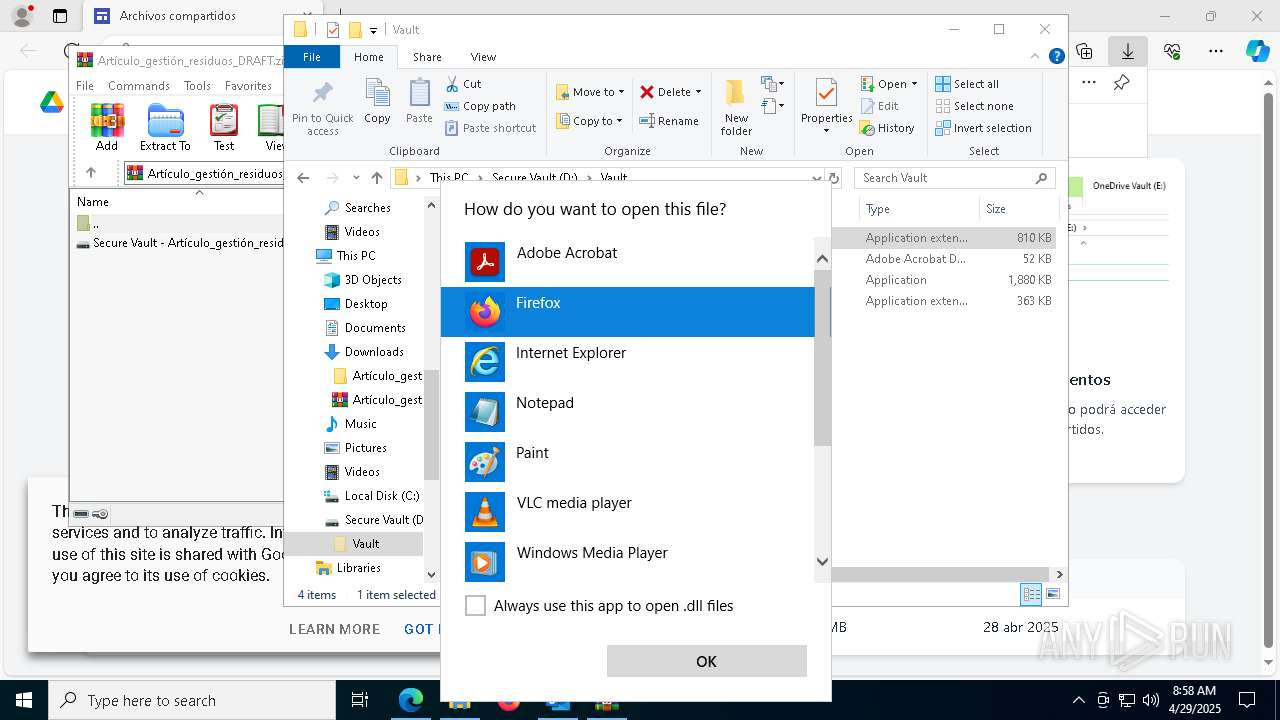Click the WinRAR Test toolbar icon
This screenshot has width=1280, height=720.
coord(224,127)
